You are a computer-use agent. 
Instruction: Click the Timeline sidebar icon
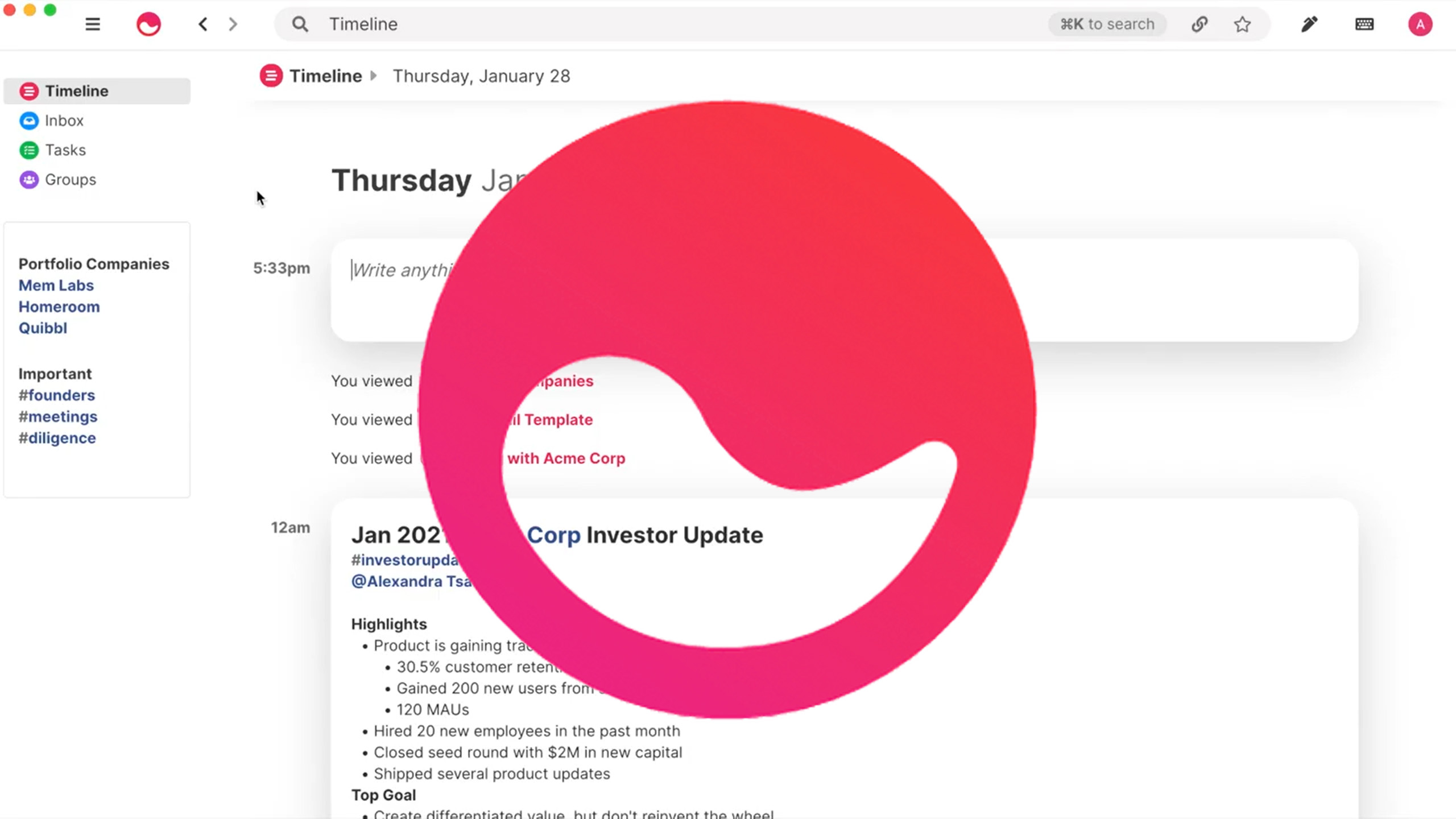pyautogui.click(x=29, y=91)
